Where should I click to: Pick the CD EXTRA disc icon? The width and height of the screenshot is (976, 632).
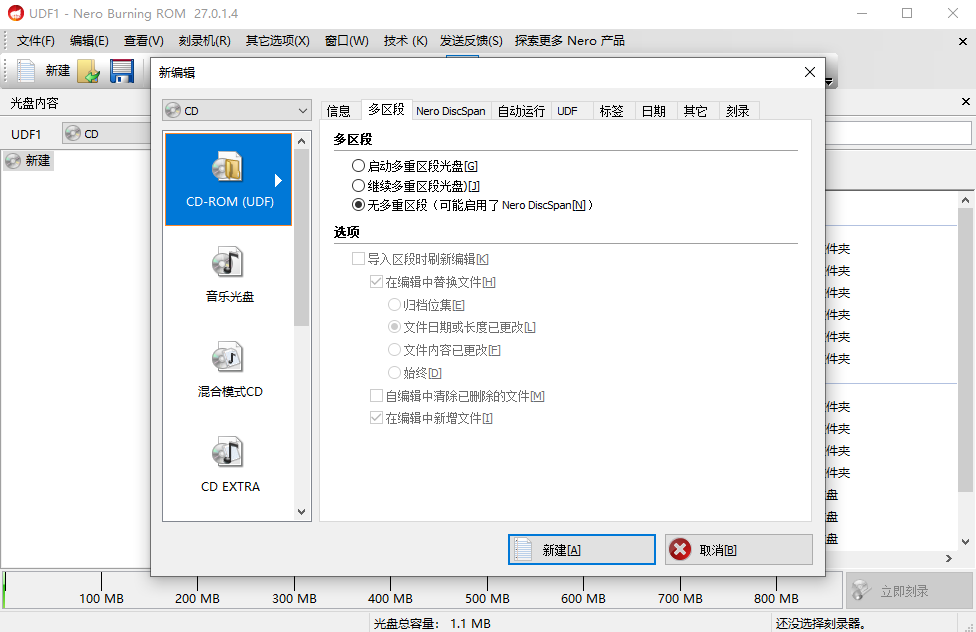click(228, 453)
